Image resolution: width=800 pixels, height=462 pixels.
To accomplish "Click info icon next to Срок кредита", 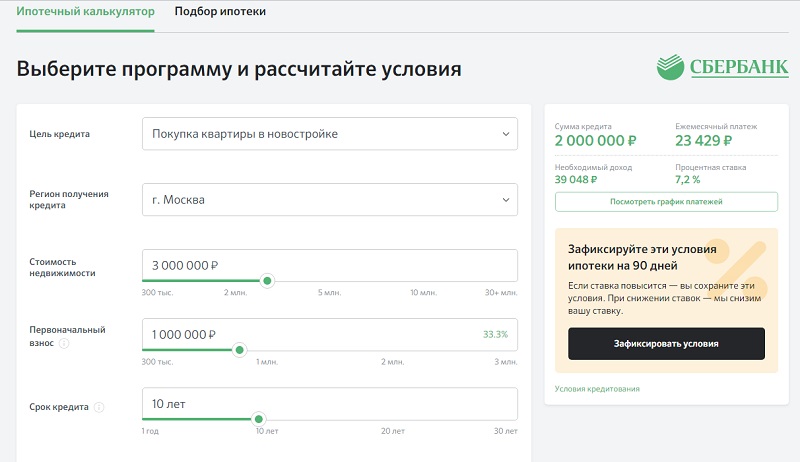I will tap(99, 408).
